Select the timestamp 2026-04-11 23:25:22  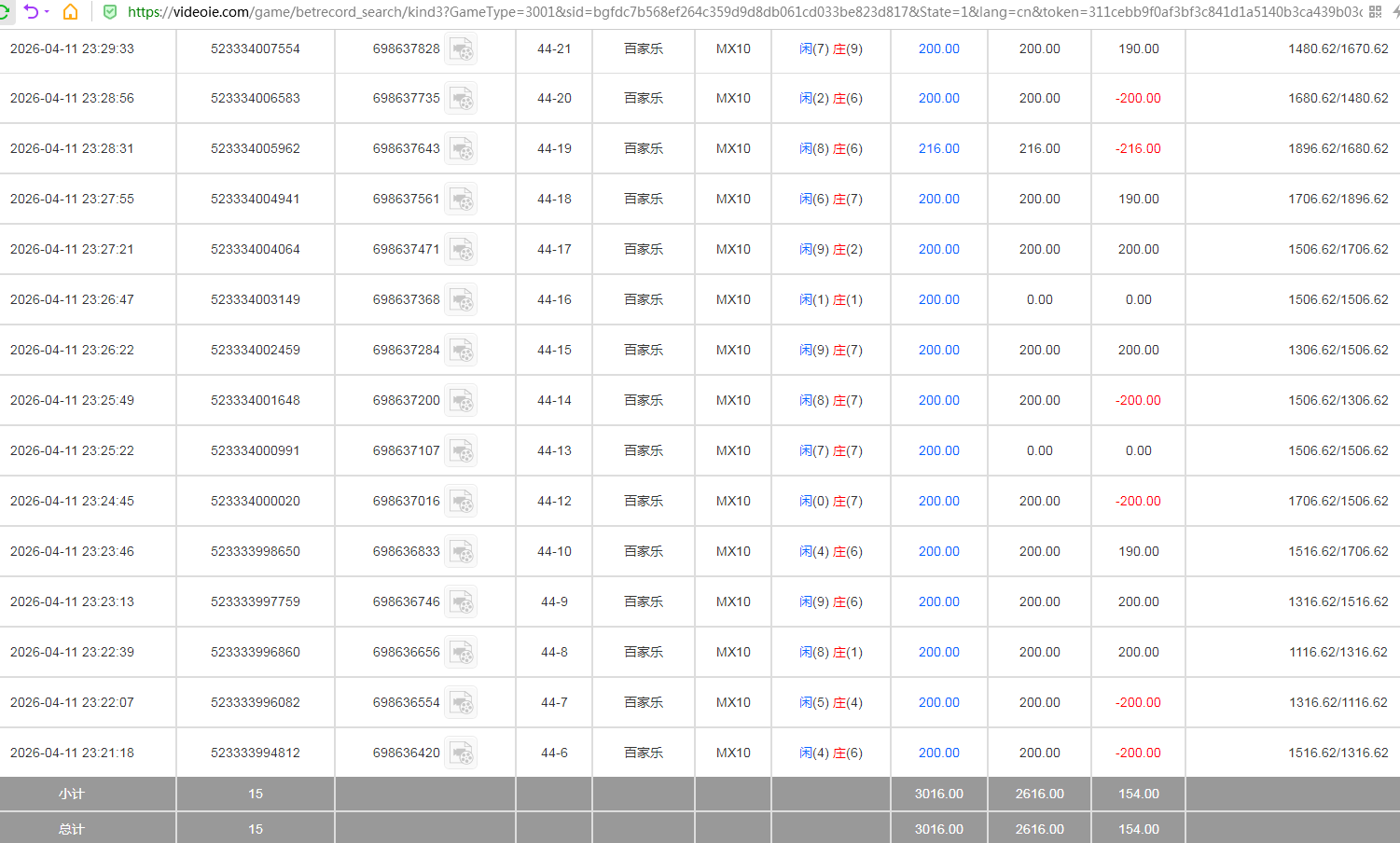72,450
